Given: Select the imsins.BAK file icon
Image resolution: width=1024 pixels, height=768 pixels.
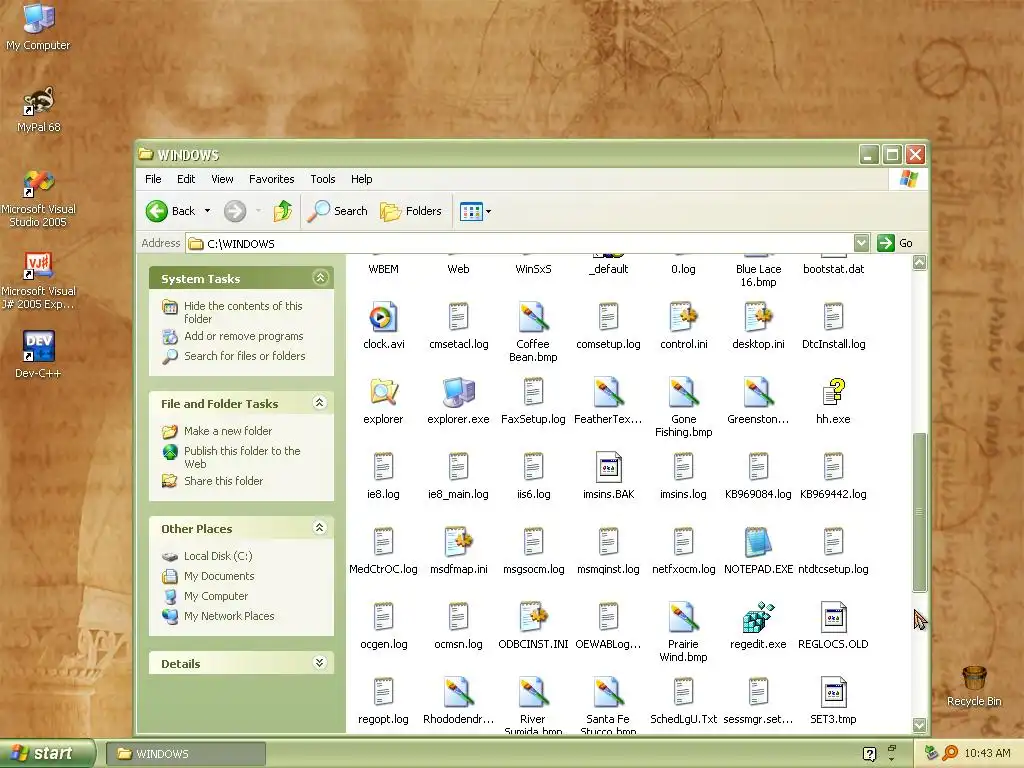Looking at the screenshot, I should click(609, 468).
